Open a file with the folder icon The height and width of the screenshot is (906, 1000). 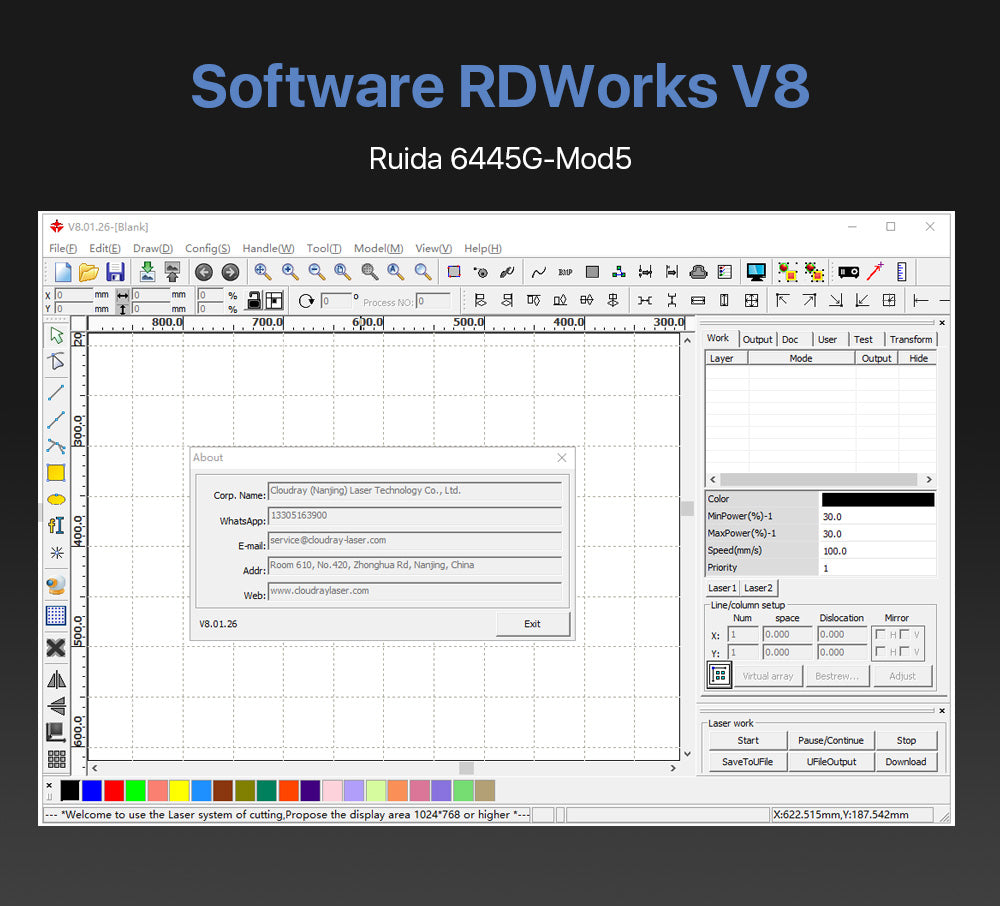point(89,272)
